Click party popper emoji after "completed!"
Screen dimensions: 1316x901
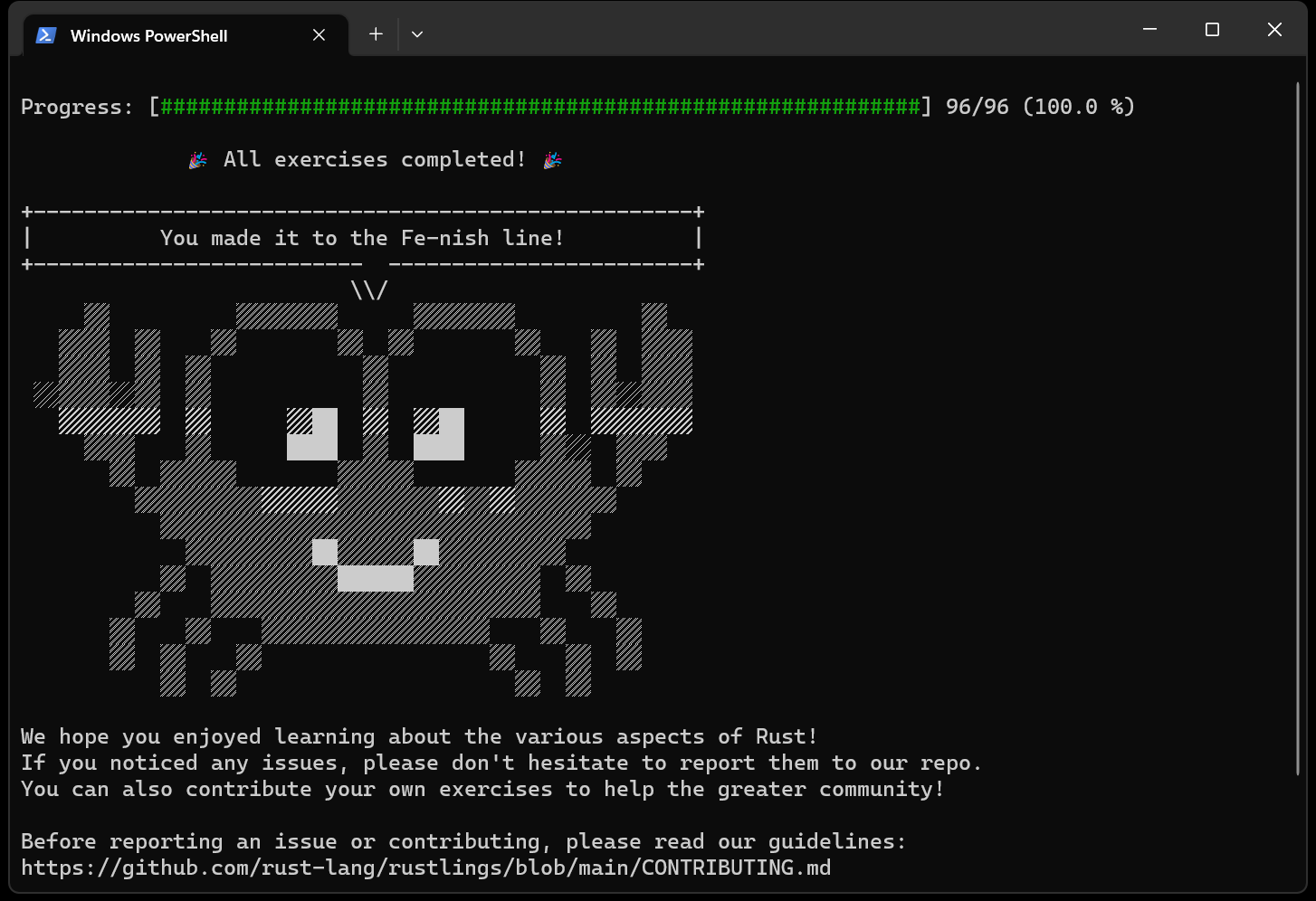(x=552, y=160)
